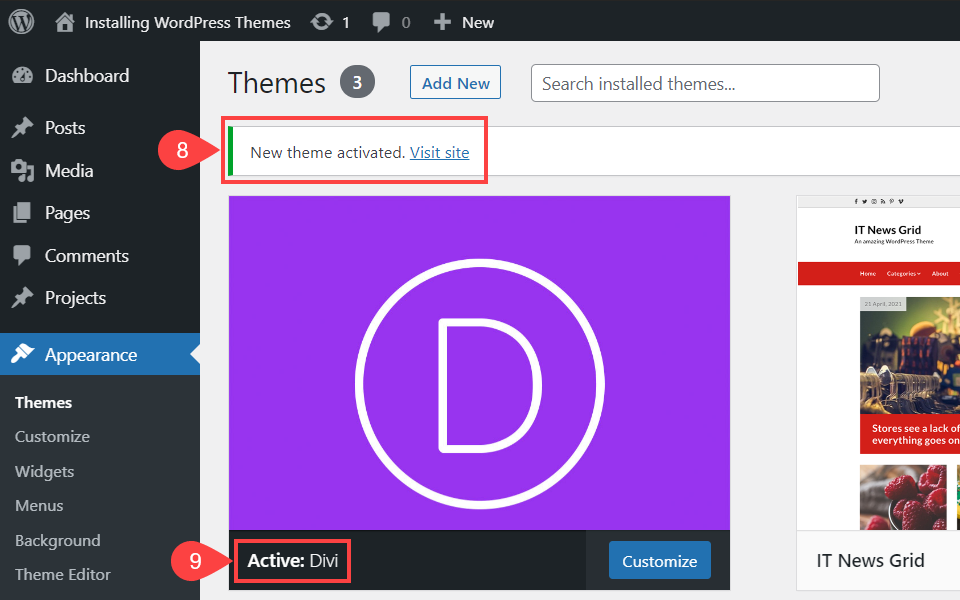Viewport: 960px width, 600px height.
Task: Click the Projects pushpin icon
Action: pyautogui.click(x=24, y=297)
